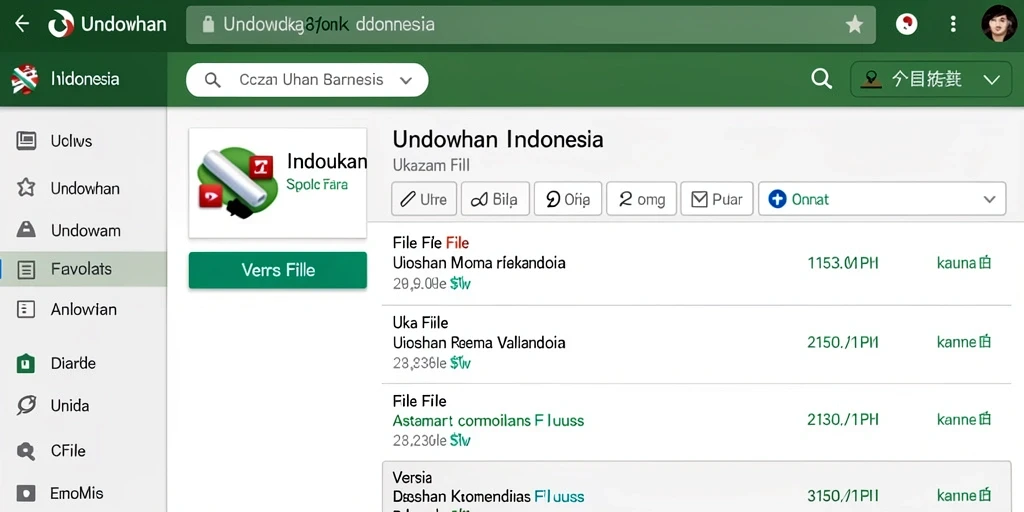Click the omg button
The height and width of the screenshot is (512, 1024).
[x=641, y=199]
